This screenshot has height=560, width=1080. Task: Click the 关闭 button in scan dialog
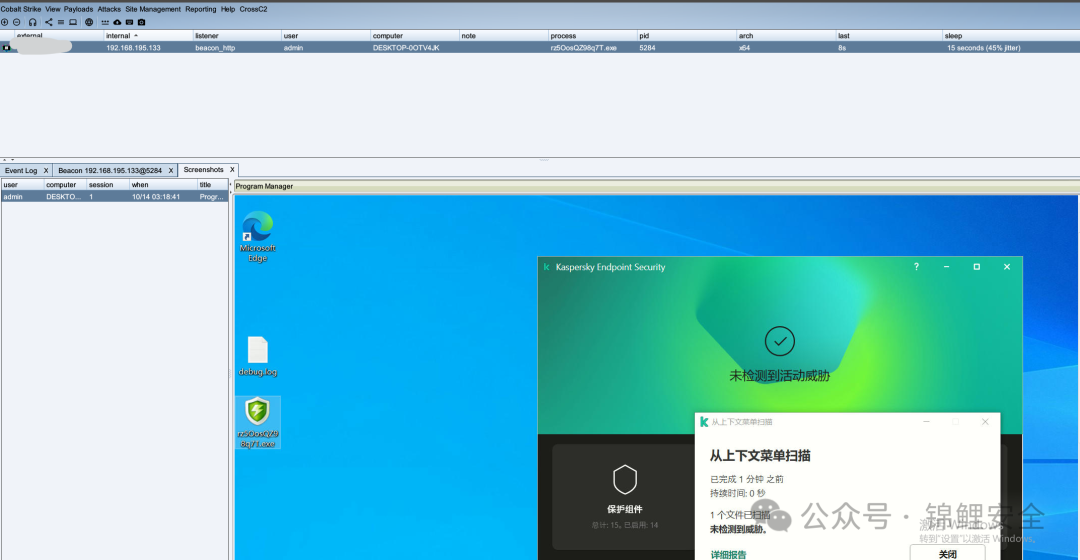coord(948,553)
